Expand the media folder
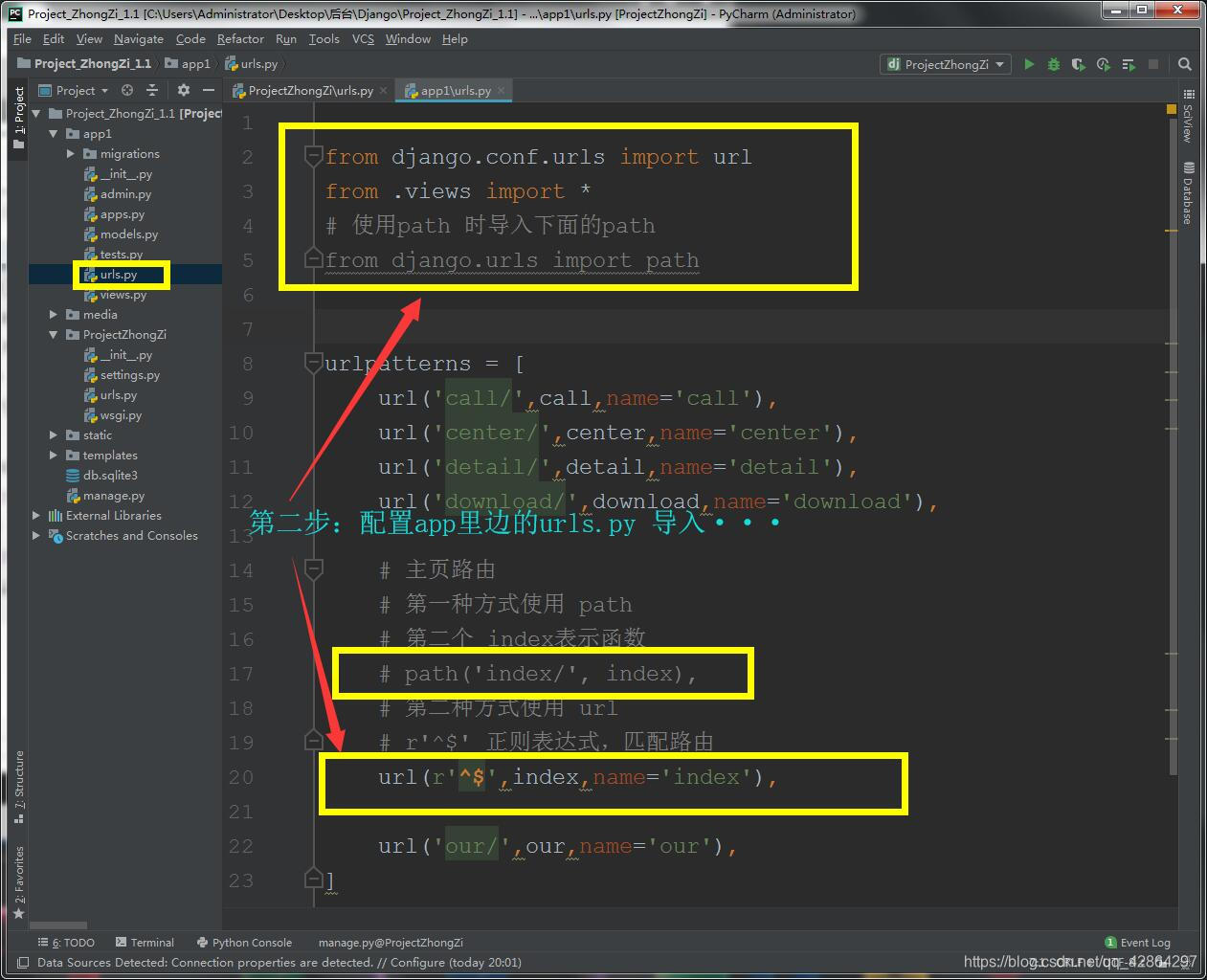The width and height of the screenshot is (1207, 980). click(55, 314)
